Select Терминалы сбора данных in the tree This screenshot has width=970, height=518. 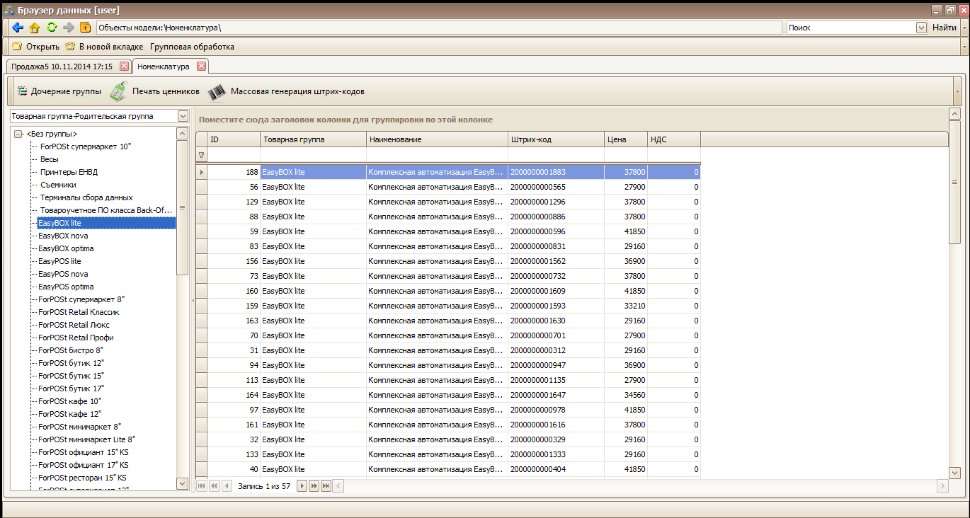coord(86,197)
